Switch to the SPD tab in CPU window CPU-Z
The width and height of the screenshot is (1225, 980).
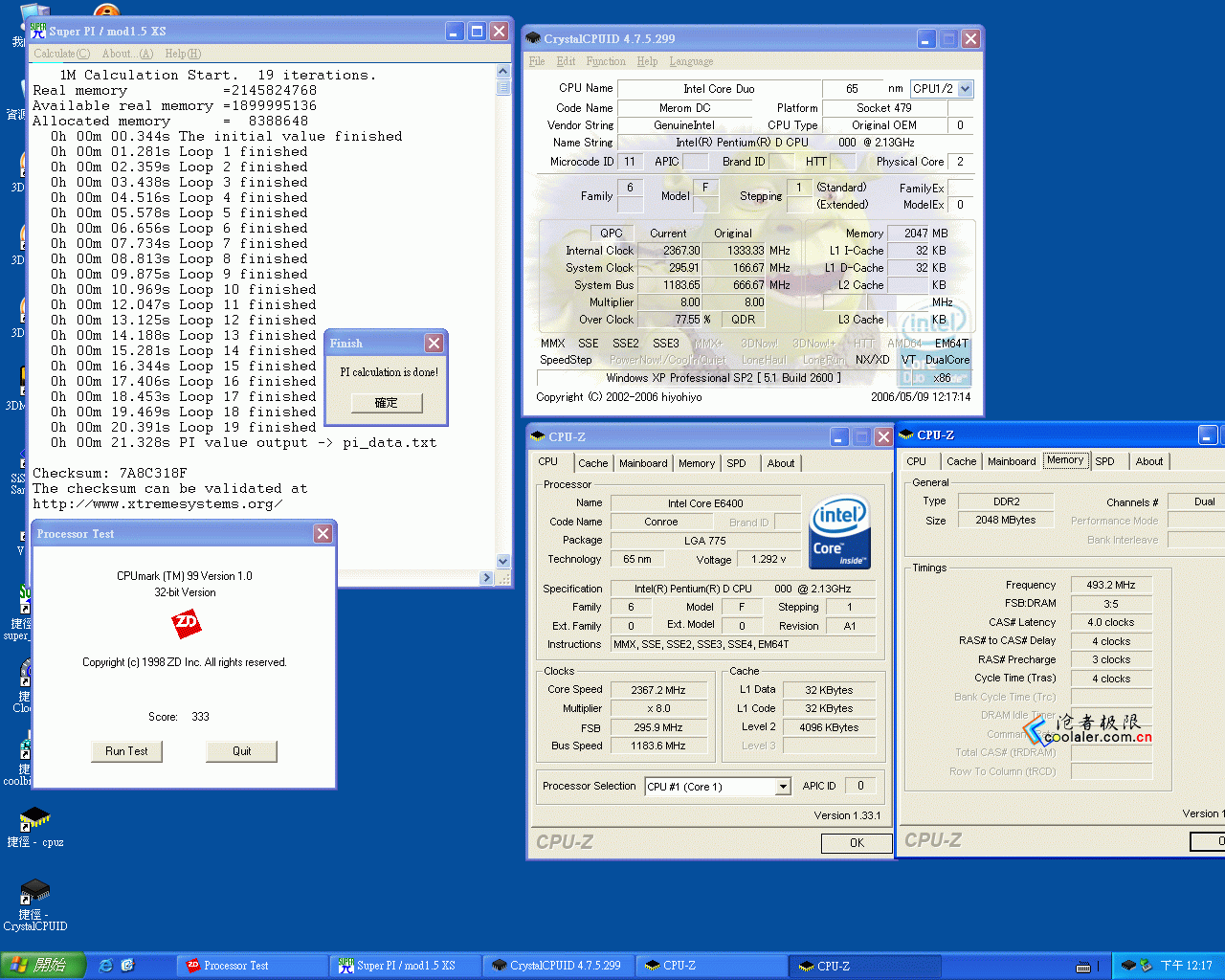point(736,463)
